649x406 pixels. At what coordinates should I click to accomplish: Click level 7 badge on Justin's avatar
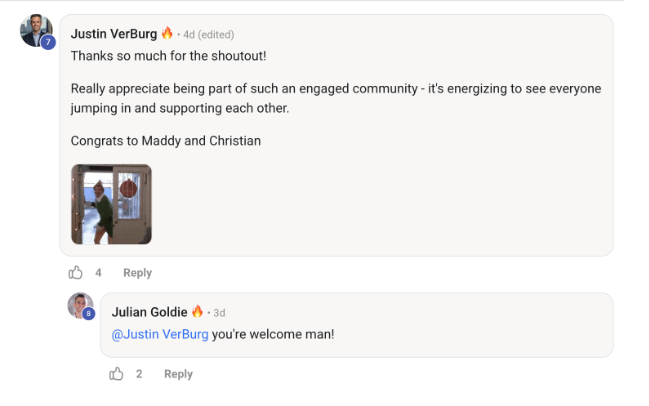pyautogui.click(x=47, y=42)
